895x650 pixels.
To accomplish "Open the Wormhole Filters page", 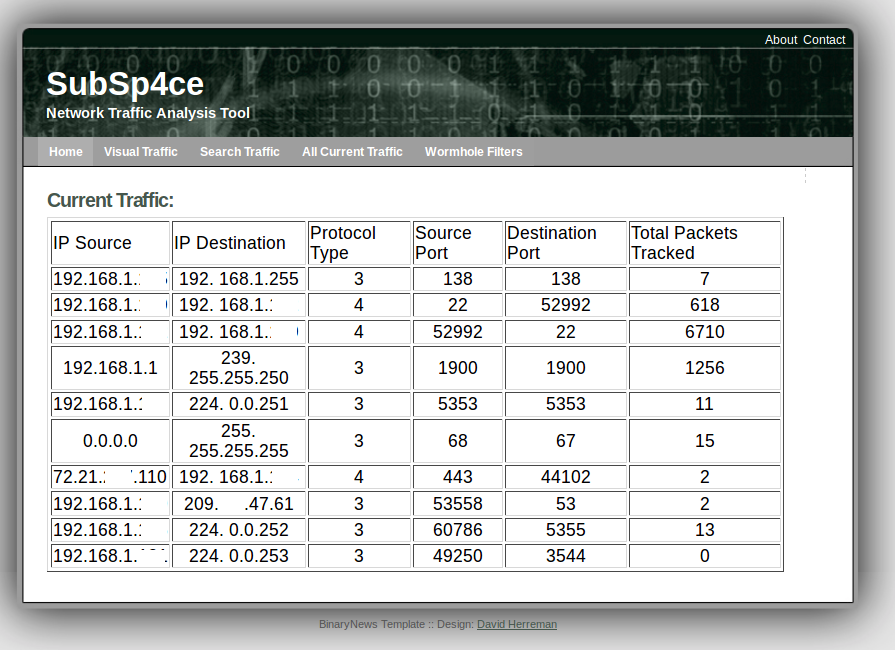I will point(473,152).
